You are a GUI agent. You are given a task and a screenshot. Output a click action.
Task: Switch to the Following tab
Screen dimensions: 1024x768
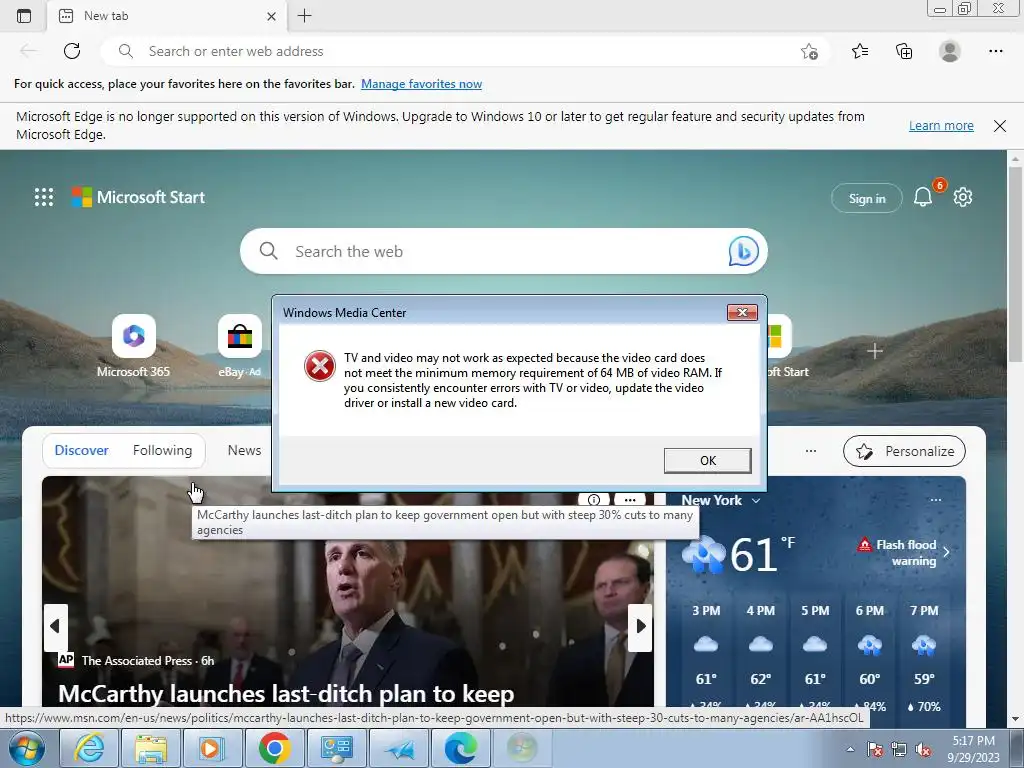pos(163,451)
